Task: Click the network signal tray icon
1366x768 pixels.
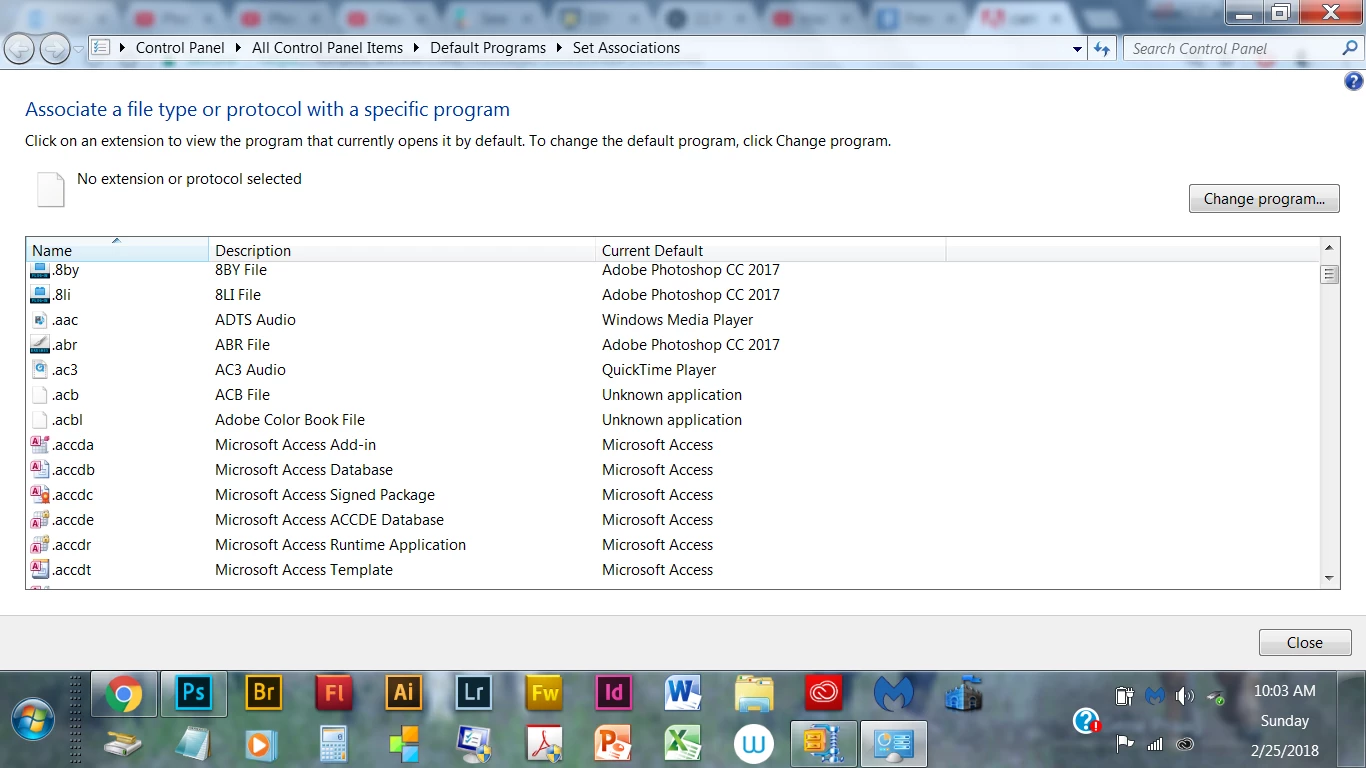Action: coord(1155,744)
